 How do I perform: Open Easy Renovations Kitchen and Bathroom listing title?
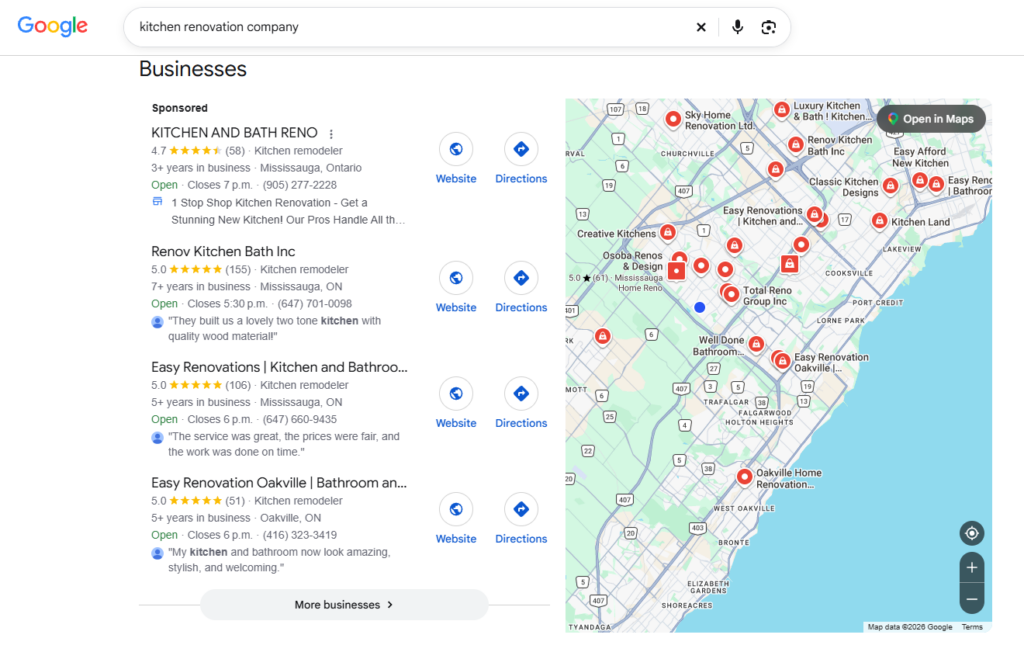coord(280,367)
